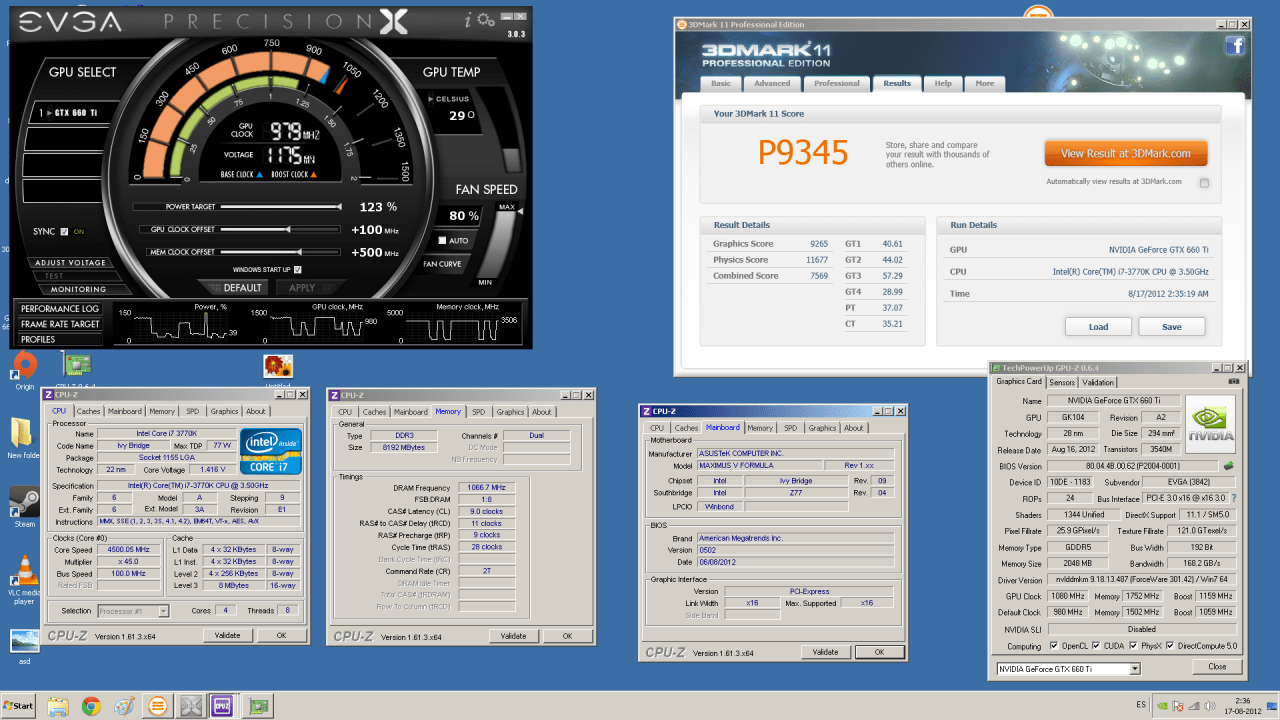Click the Start button
The image size is (1280, 720).
[18, 706]
